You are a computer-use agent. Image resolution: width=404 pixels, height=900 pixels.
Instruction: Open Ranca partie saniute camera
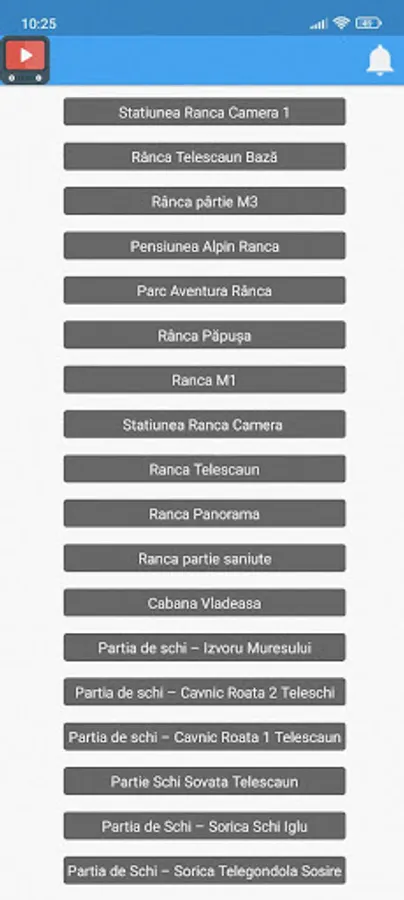(x=204, y=558)
